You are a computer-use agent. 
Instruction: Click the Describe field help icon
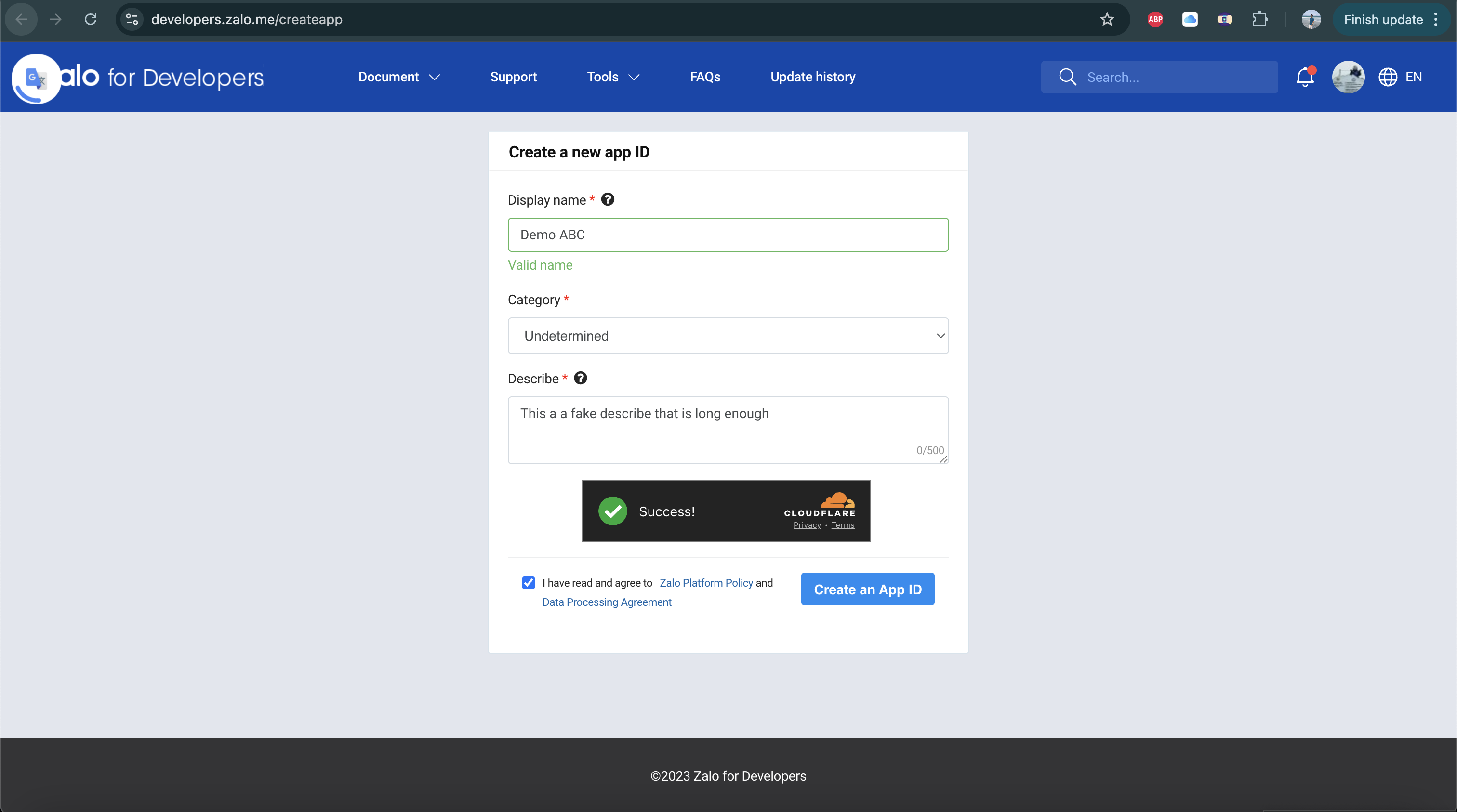(x=580, y=378)
